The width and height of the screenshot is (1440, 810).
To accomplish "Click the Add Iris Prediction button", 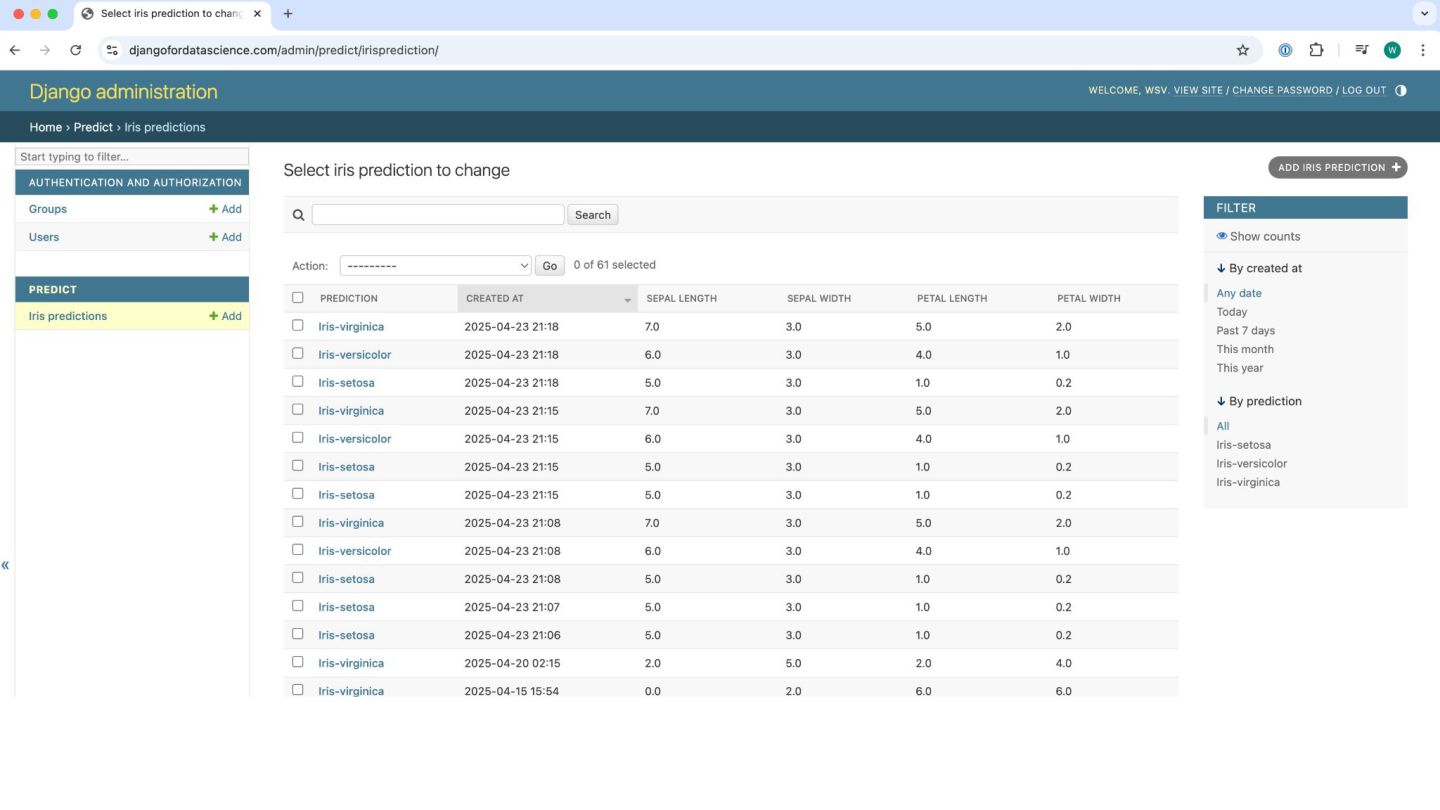I will tap(1337, 168).
